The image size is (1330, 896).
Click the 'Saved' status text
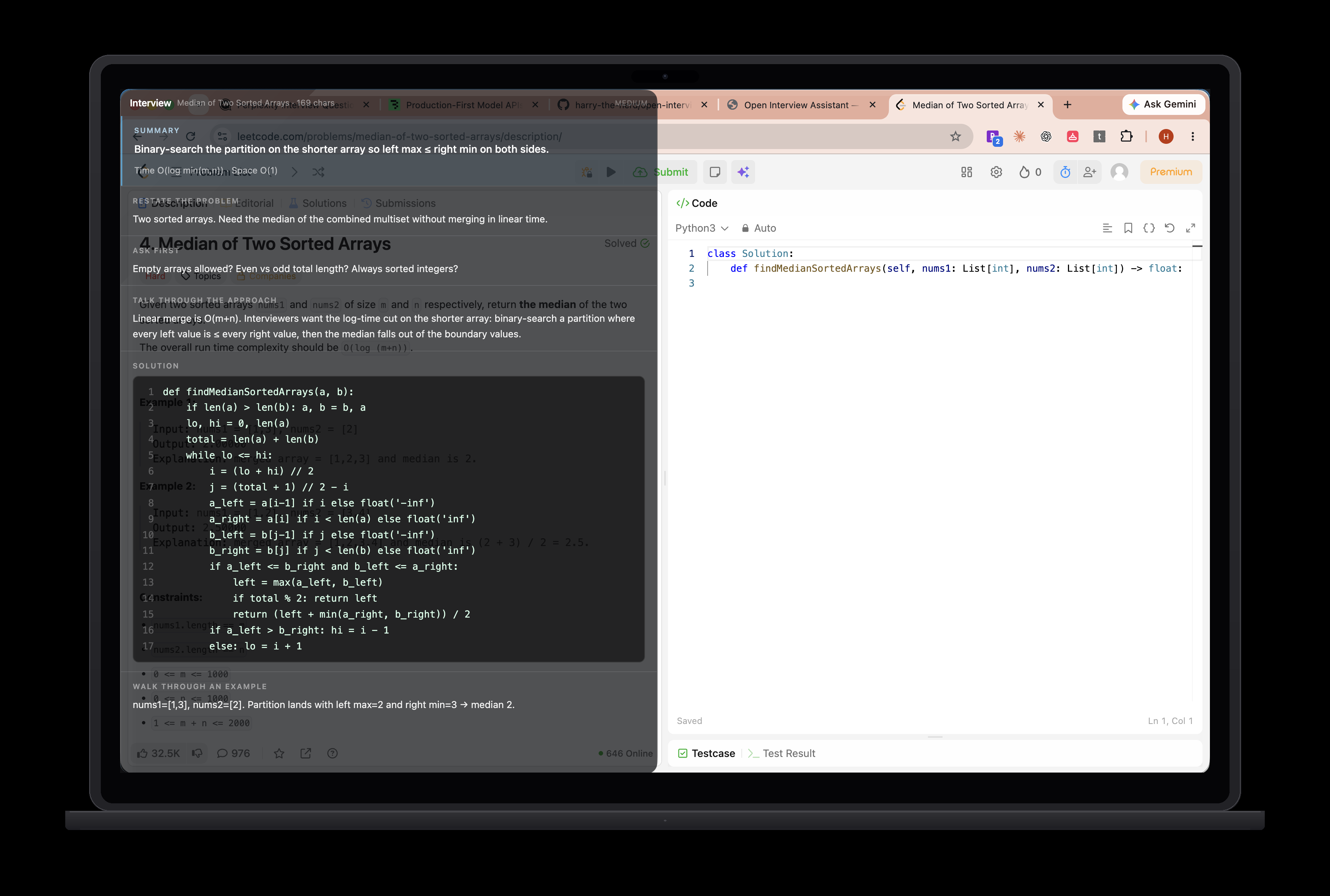click(689, 721)
